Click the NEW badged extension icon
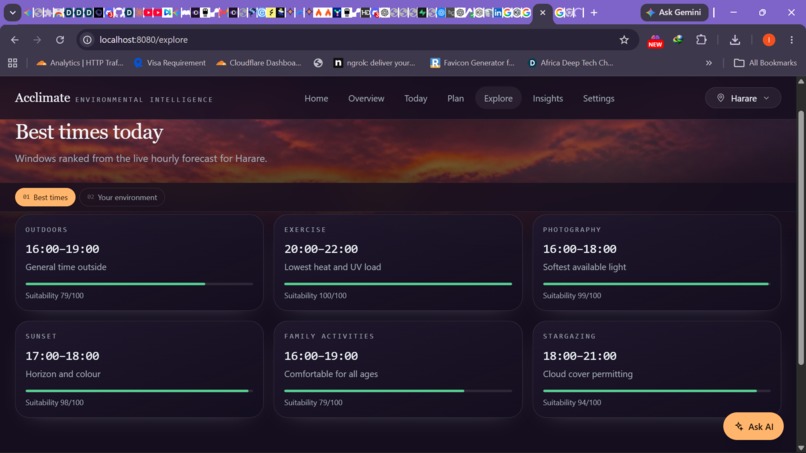806x453 pixels. 655,40
